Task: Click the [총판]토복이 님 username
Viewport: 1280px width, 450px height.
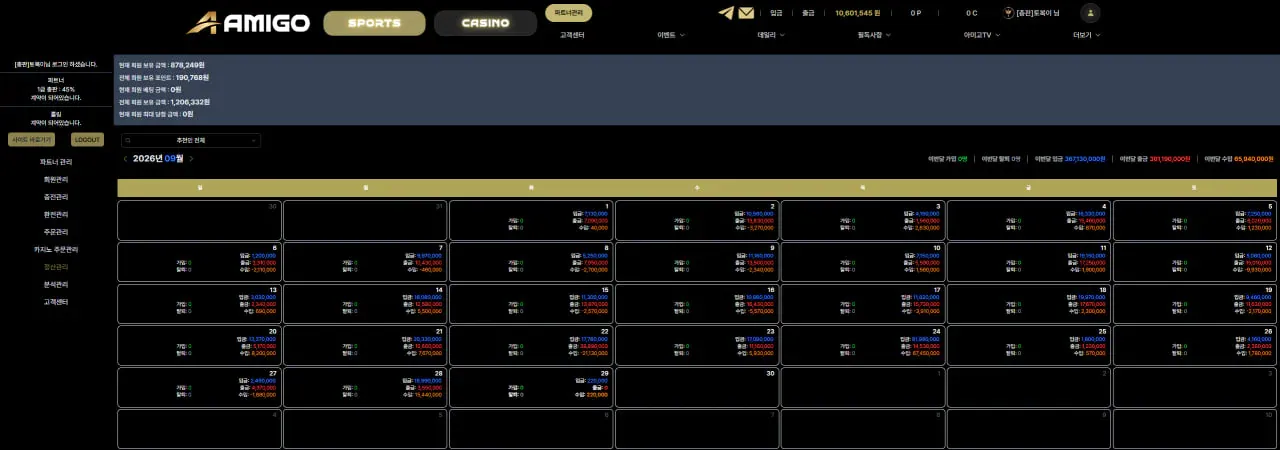Action: click(1038, 13)
